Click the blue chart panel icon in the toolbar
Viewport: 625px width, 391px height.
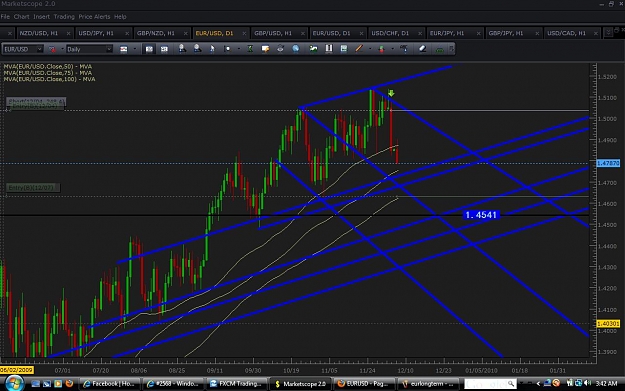pyautogui.click(x=344, y=49)
